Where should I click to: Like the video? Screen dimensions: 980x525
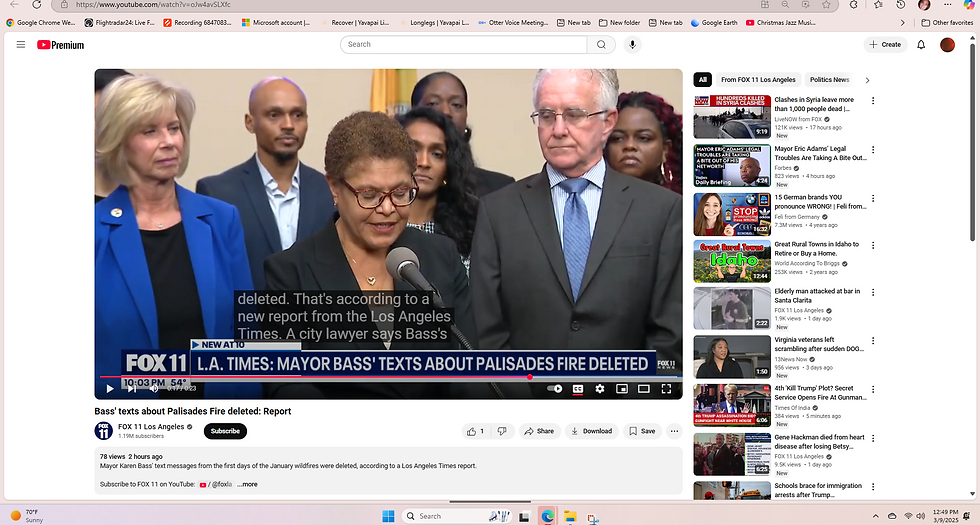(x=475, y=431)
